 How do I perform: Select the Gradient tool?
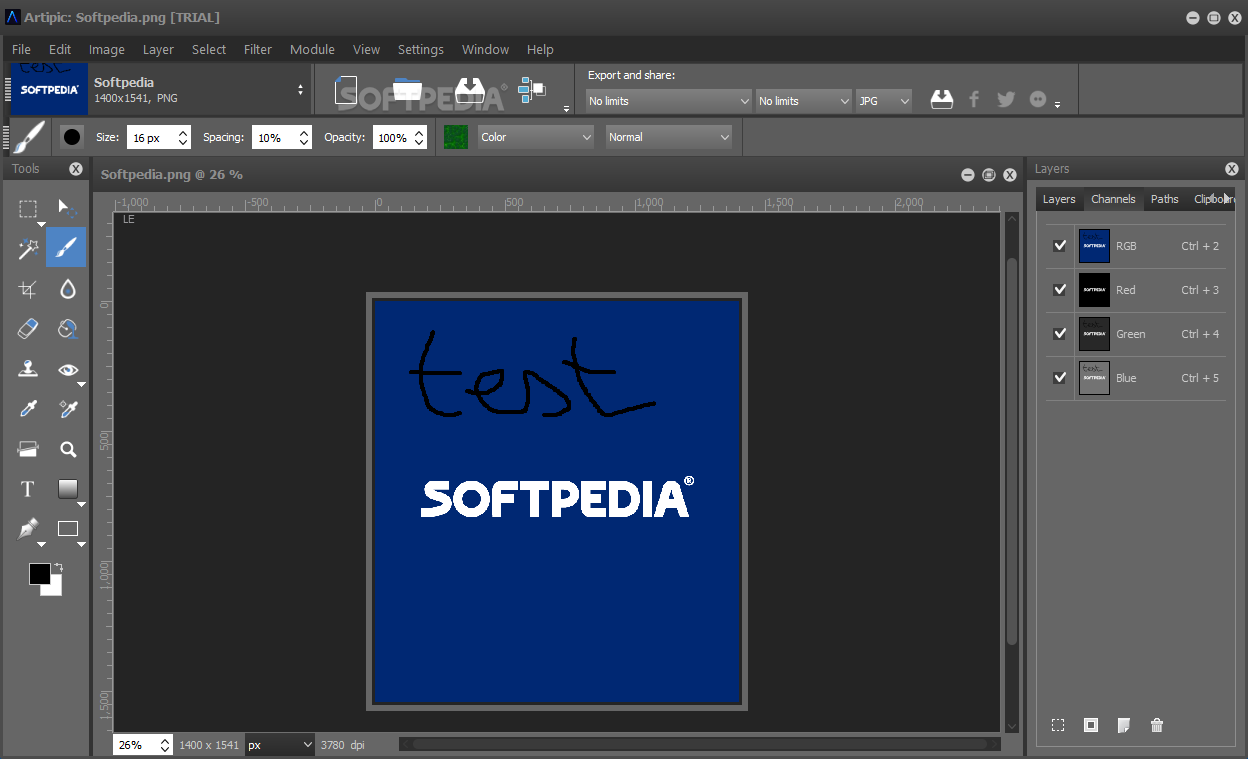[x=67, y=489]
